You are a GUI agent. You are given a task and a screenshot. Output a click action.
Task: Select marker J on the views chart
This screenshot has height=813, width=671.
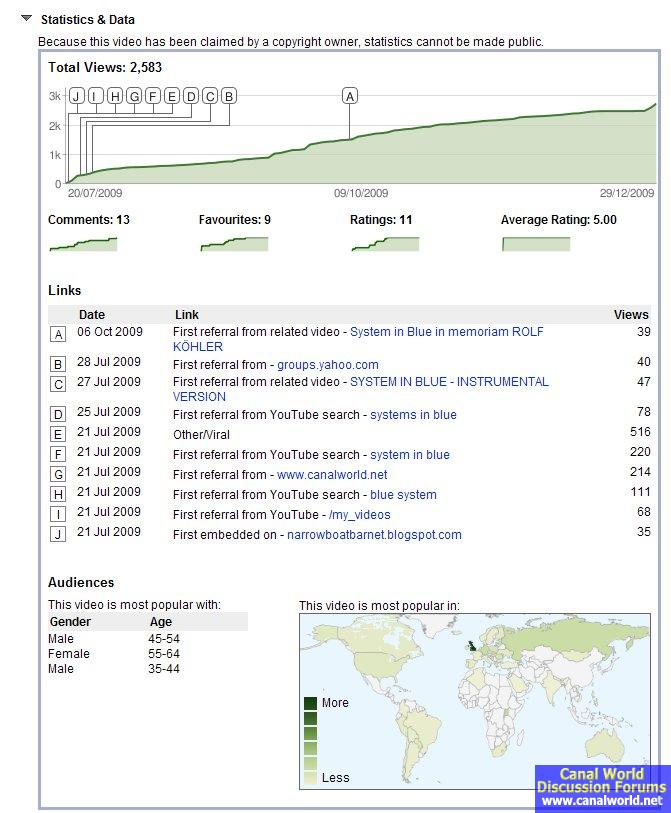[x=76, y=96]
